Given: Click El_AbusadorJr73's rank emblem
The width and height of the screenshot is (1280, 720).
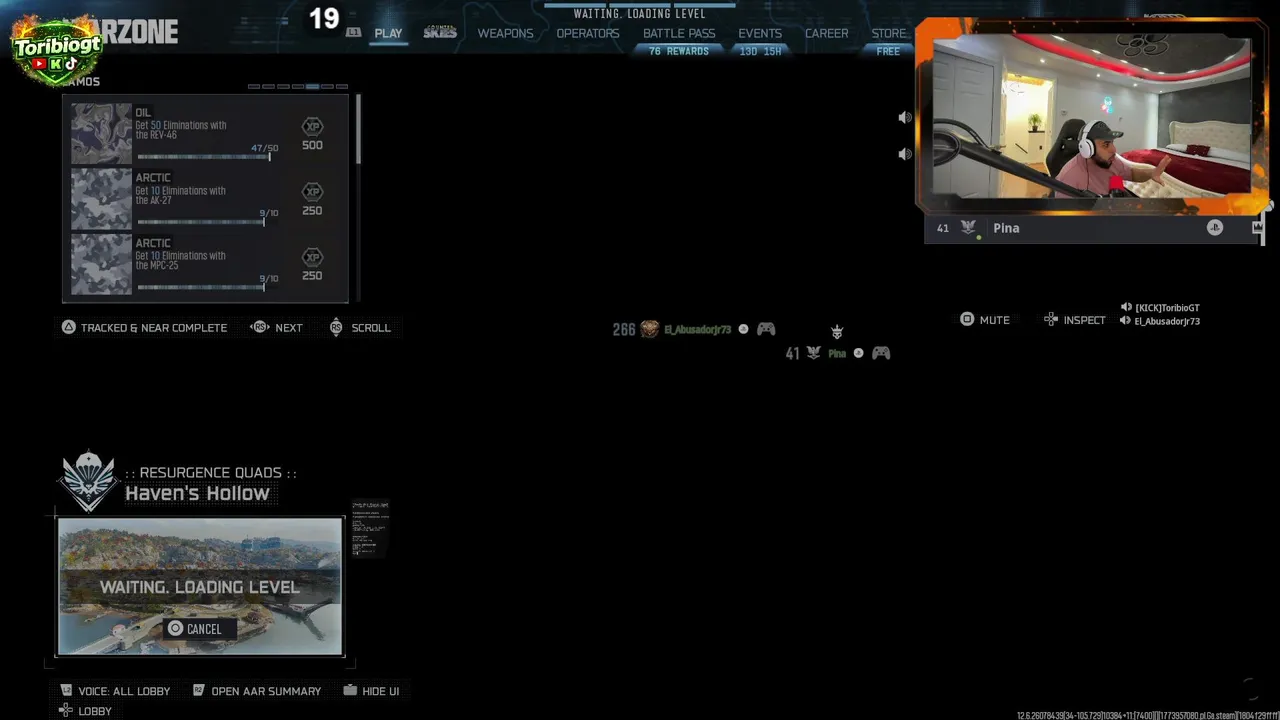Looking at the screenshot, I should [x=649, y=329].
